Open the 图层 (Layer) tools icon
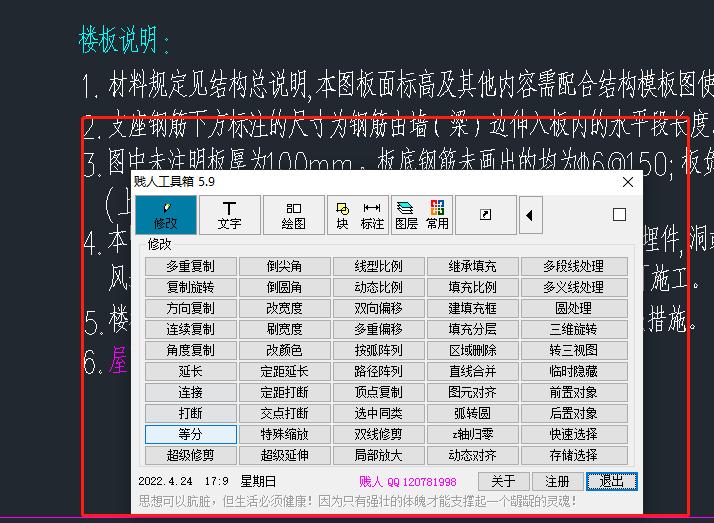This screenshot has height=523, width=714. click(x=406, y=215)
